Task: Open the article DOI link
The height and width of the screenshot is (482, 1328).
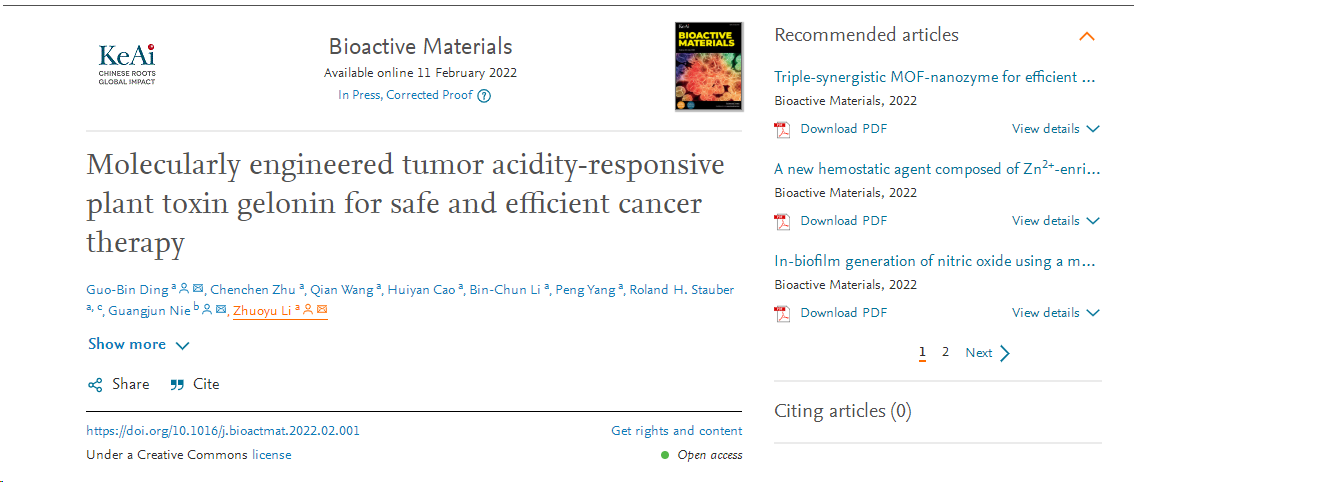Action: click(x=223, y=431)
